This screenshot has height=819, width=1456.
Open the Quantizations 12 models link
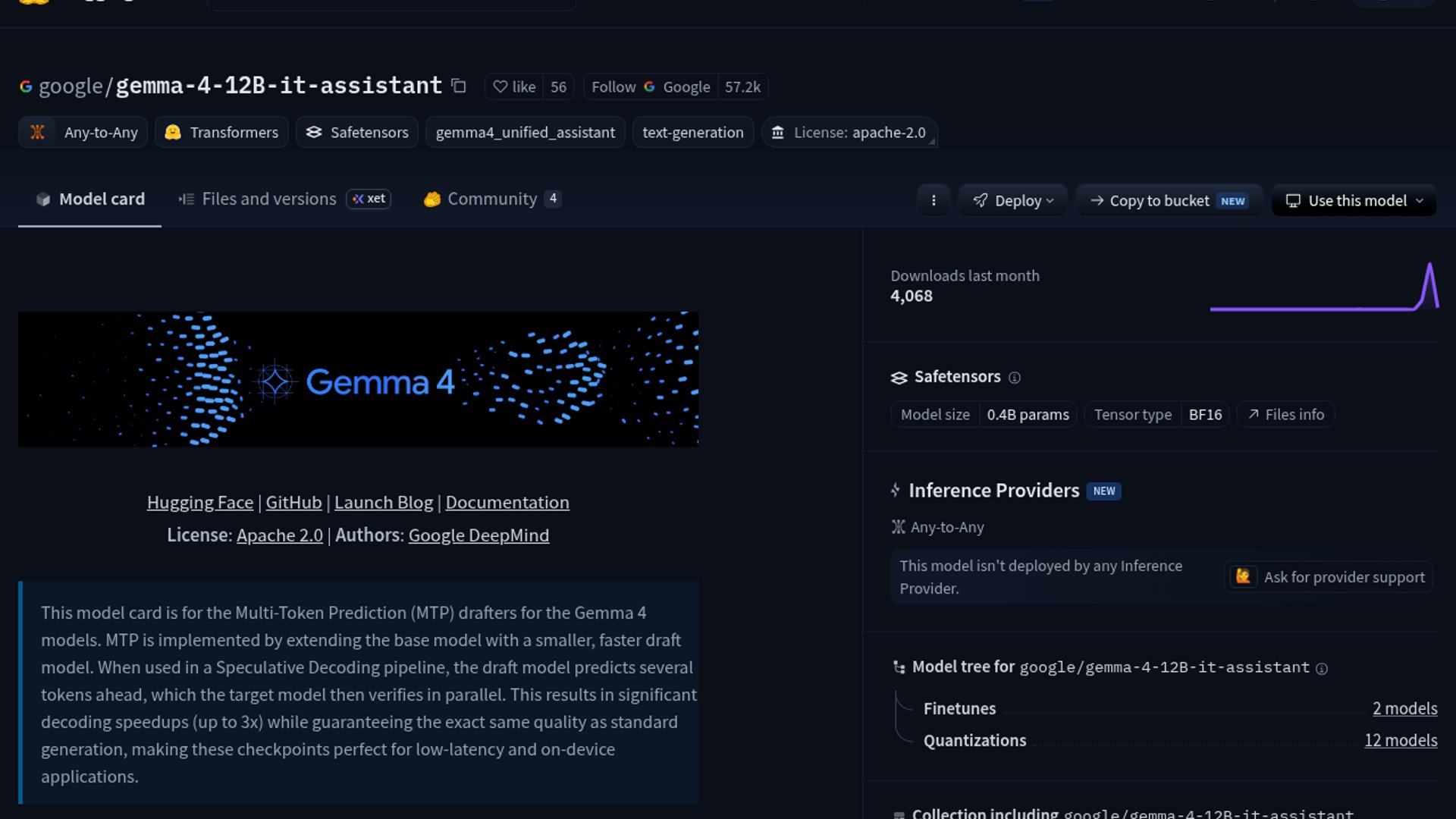[x=1401, y=740]
